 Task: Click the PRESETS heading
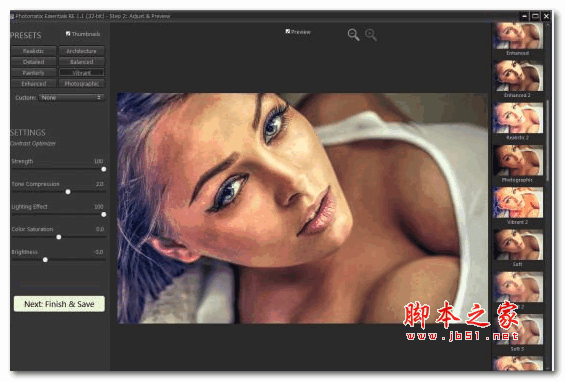coord(26,35)
